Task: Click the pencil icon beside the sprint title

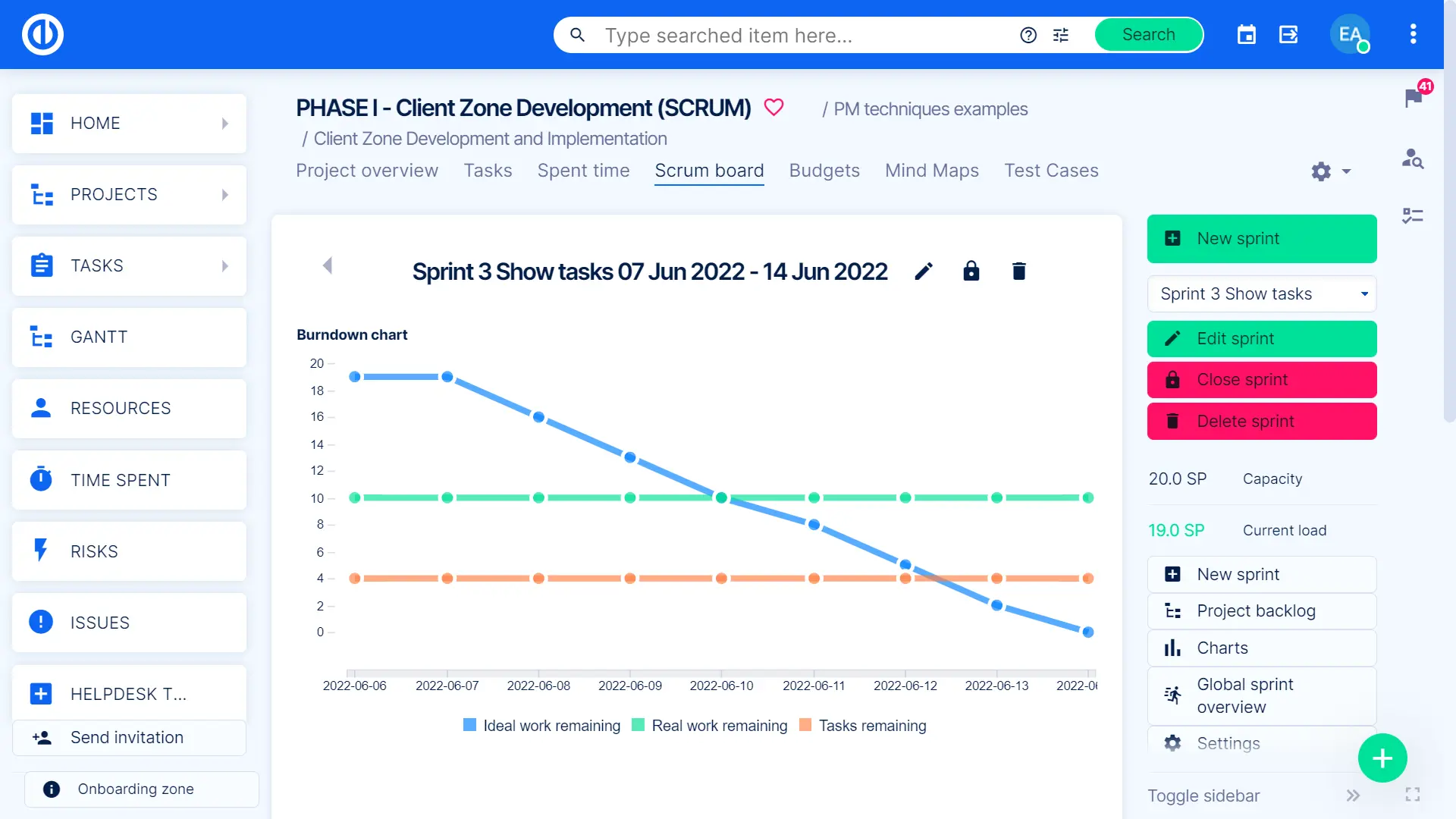Action: point(923,271)
